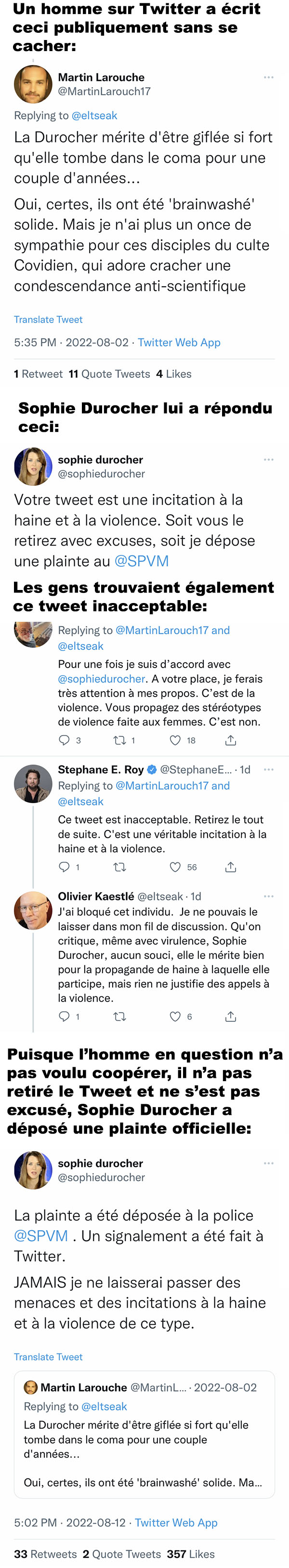Open the @SPVM mention in Sophie's reply

[x=141, y=561]
